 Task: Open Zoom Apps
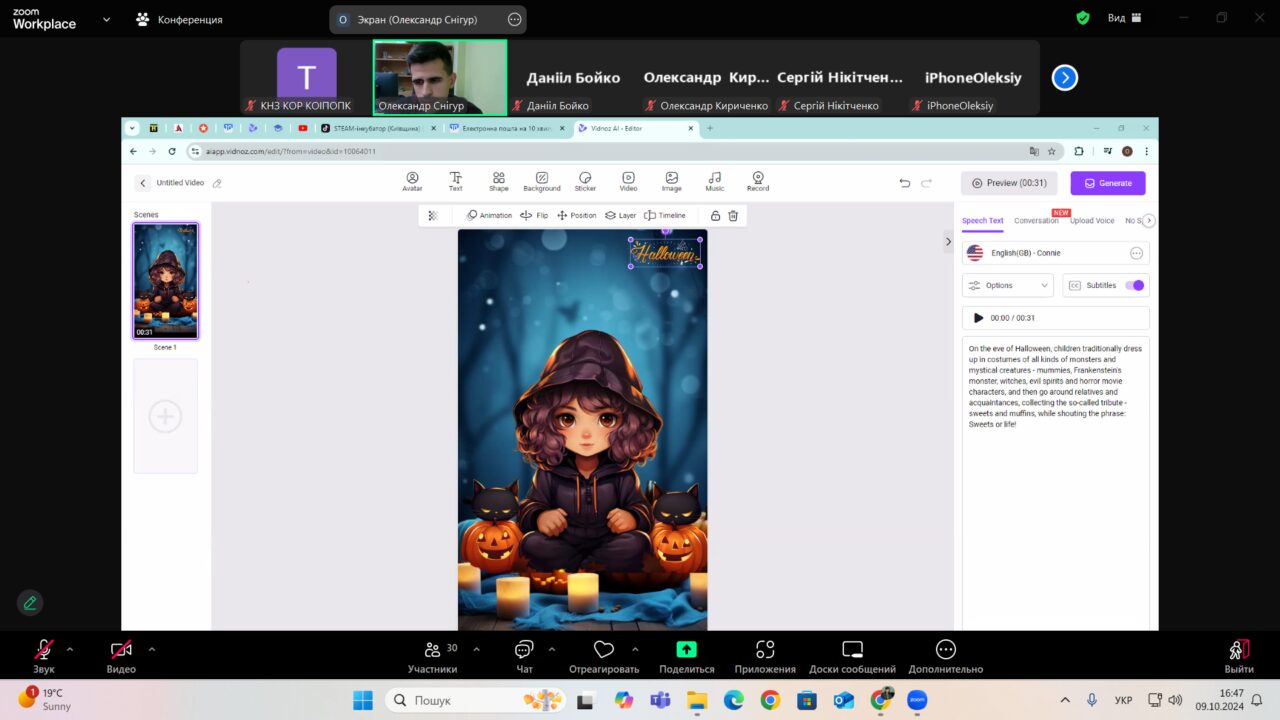765,655
